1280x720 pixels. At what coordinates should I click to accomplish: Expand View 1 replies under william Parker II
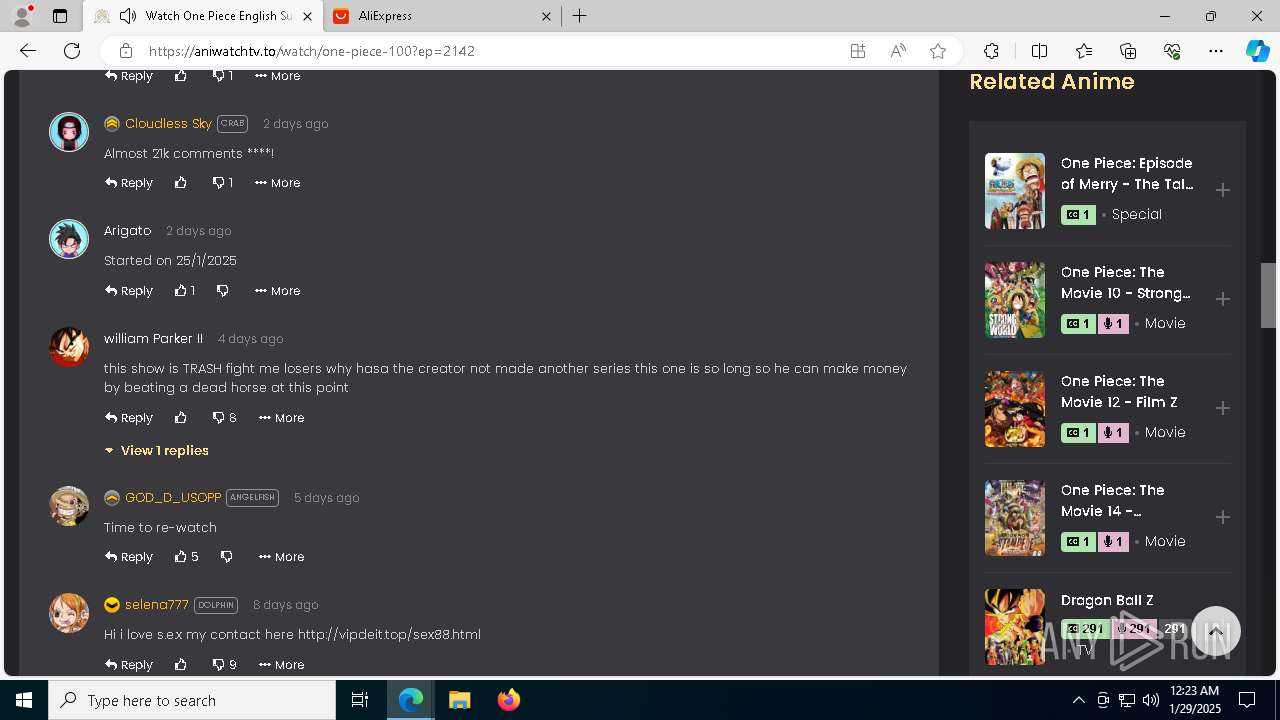[157, 451]
